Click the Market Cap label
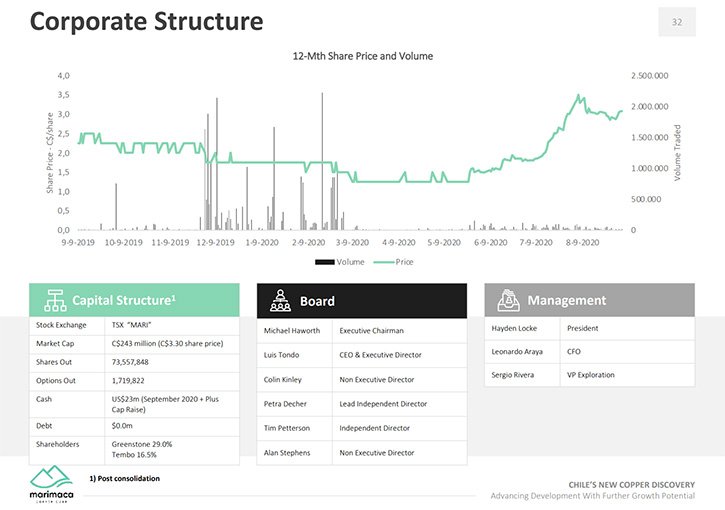Image resolution: width=725 pixels, height=510 pixels. pos(55,344)
